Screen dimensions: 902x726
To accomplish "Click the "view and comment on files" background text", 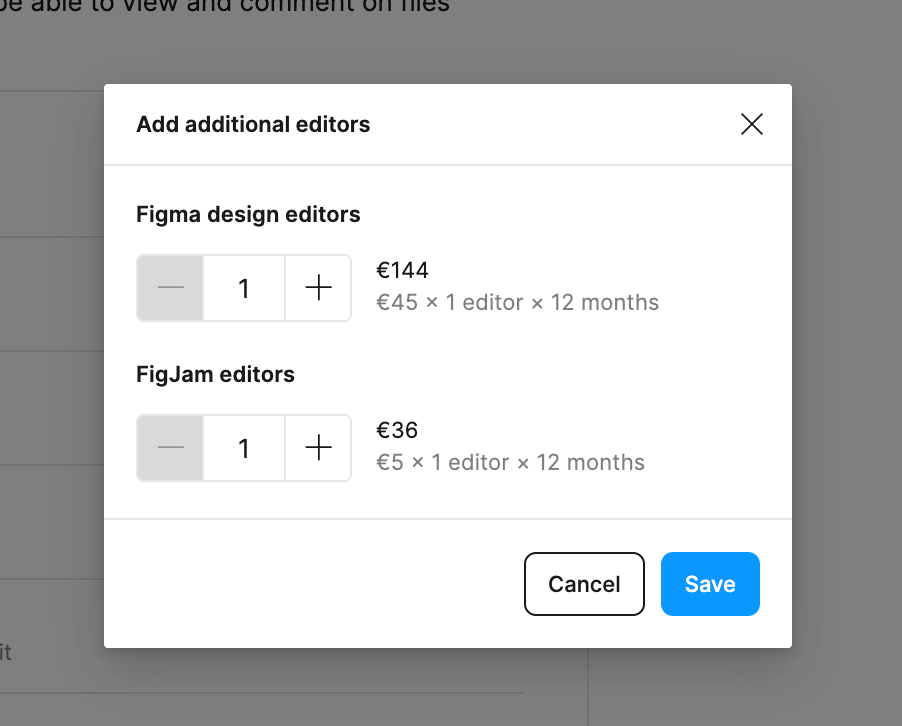I will (300, 6).
